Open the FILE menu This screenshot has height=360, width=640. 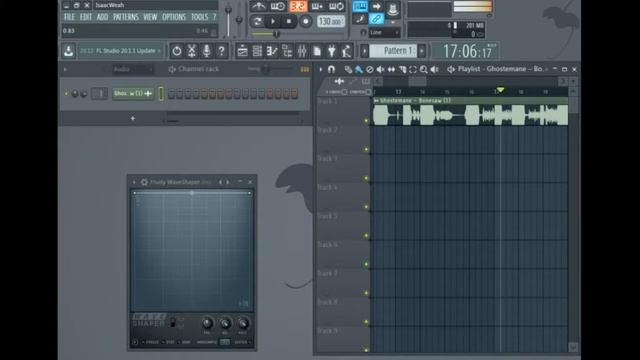pos(69,17)
